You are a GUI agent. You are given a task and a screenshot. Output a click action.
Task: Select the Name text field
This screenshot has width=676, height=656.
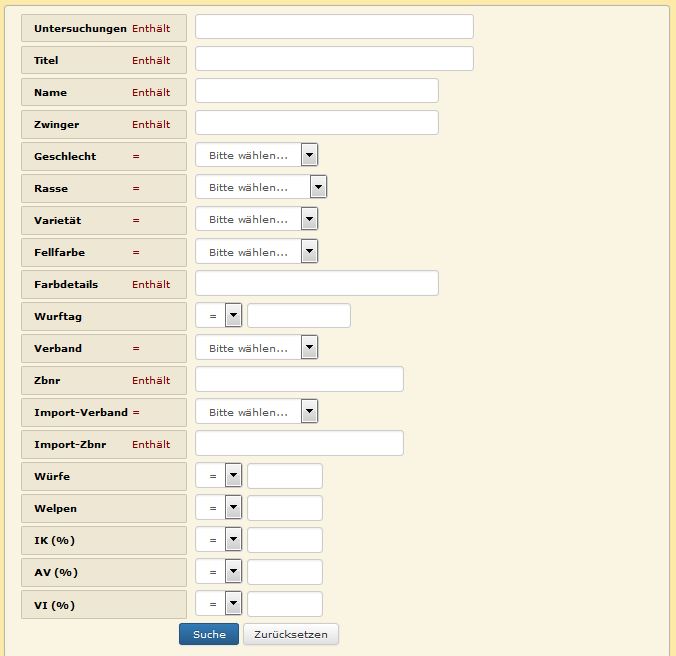pyautogui.click(x=317, y=91)
